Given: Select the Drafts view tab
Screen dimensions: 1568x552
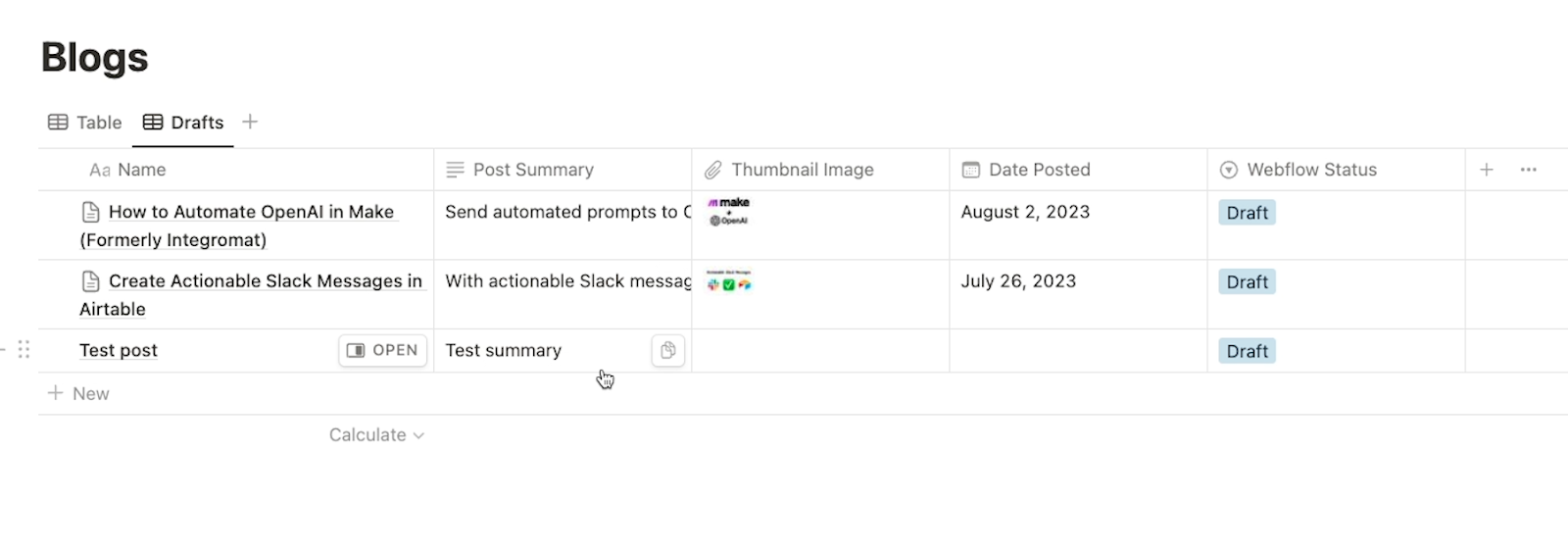Looking at the screenshot, I should [183, 123].
